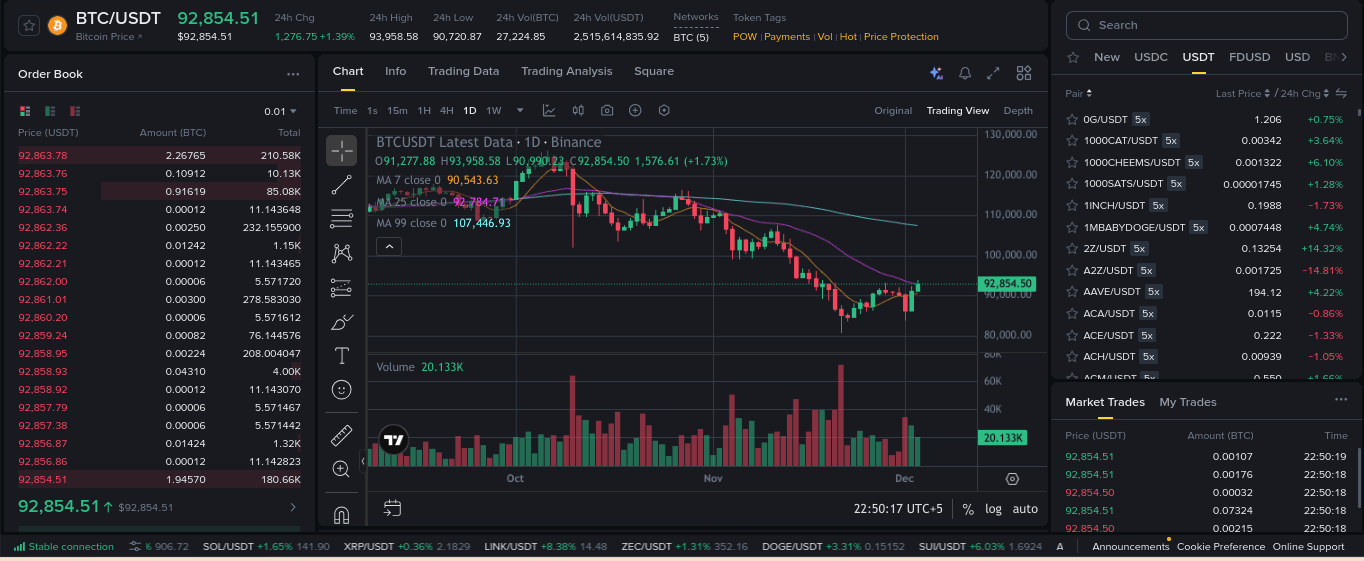This screenshot has width=1364, height=561.
Task: Select the text annotation tool
Action: click(x=341, y=356)
